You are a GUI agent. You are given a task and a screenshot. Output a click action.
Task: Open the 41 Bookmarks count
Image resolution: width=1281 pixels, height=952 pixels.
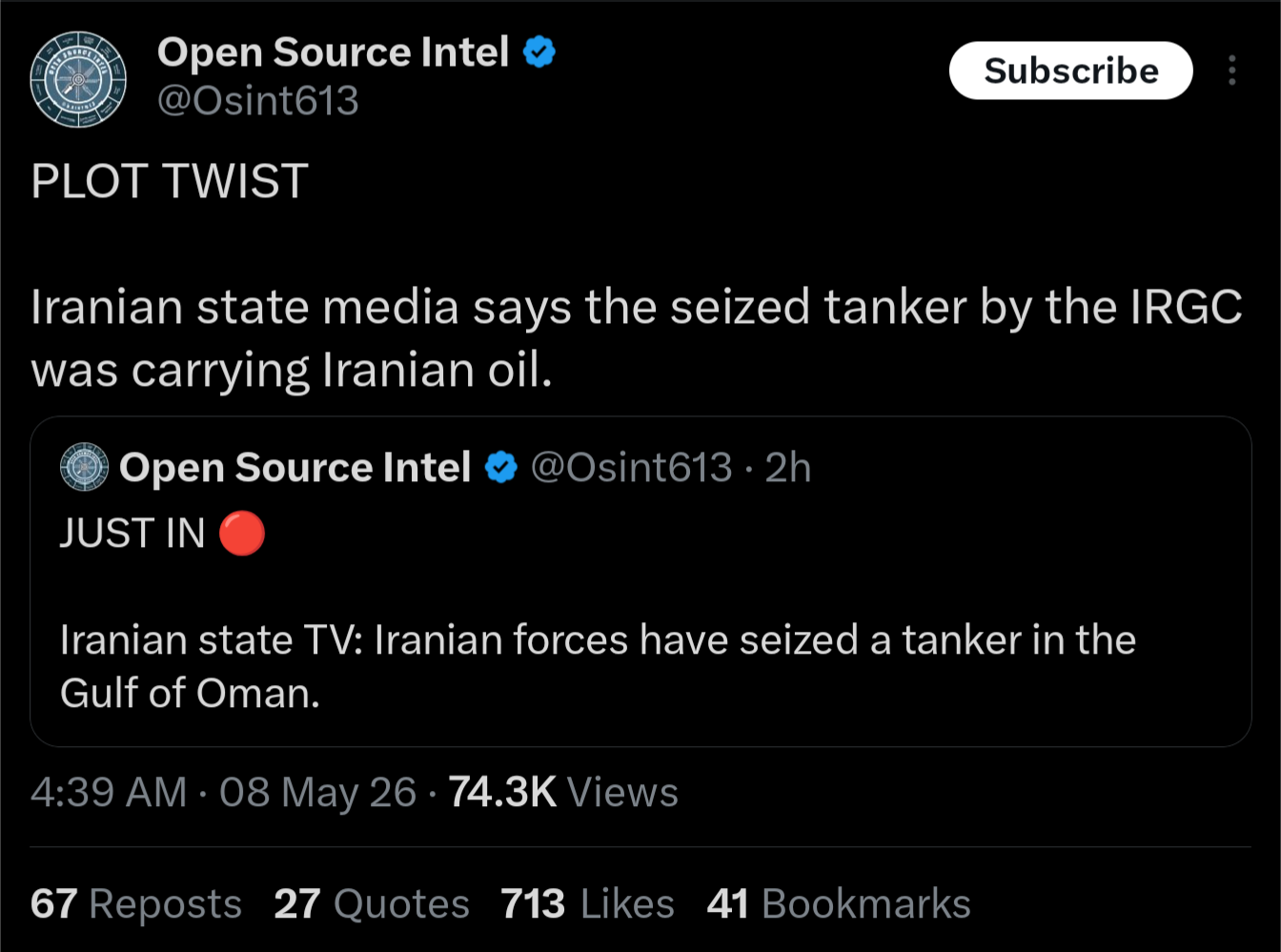[x=839, y=903]
